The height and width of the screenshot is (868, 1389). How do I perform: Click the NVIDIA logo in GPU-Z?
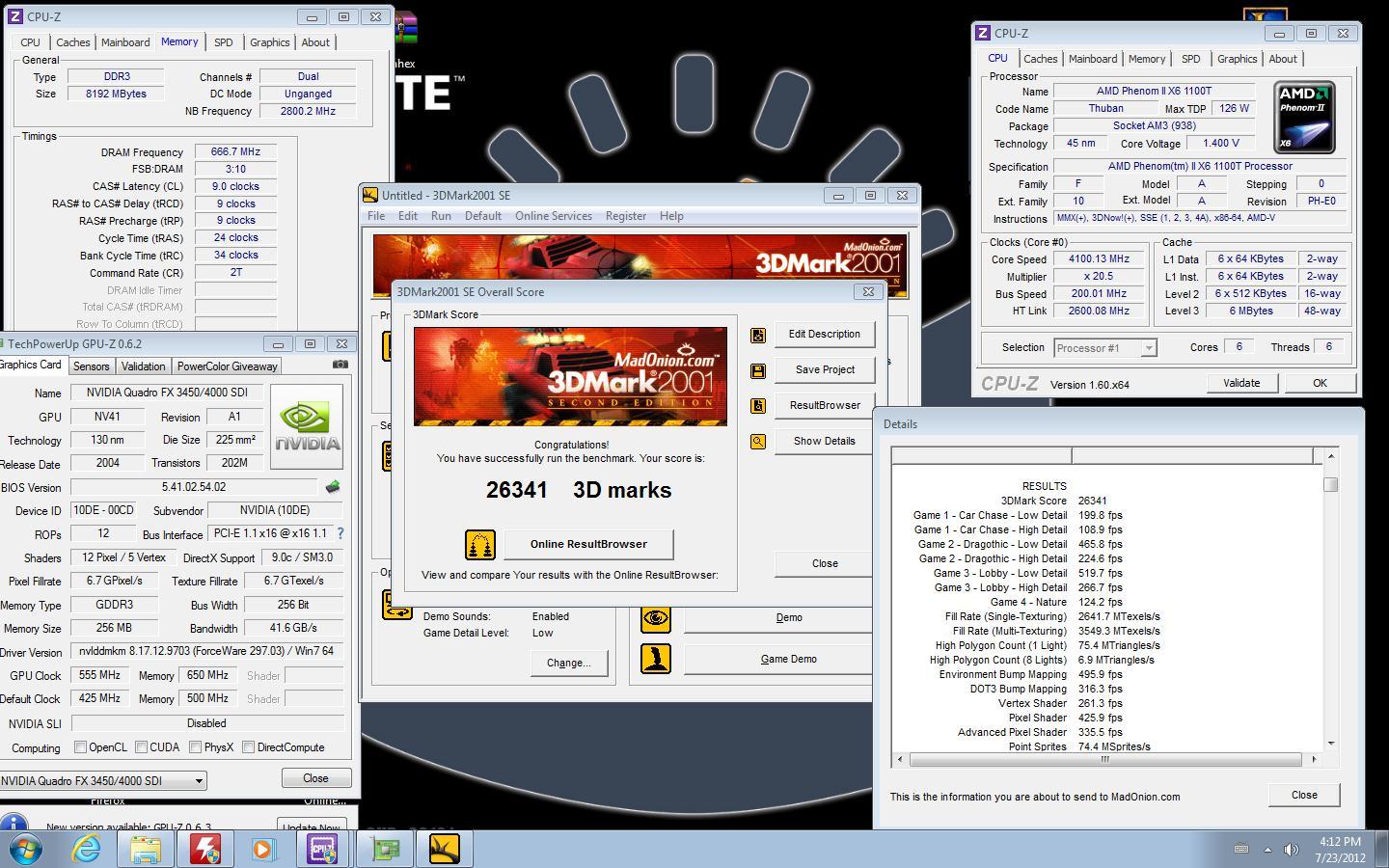(307, 427)
